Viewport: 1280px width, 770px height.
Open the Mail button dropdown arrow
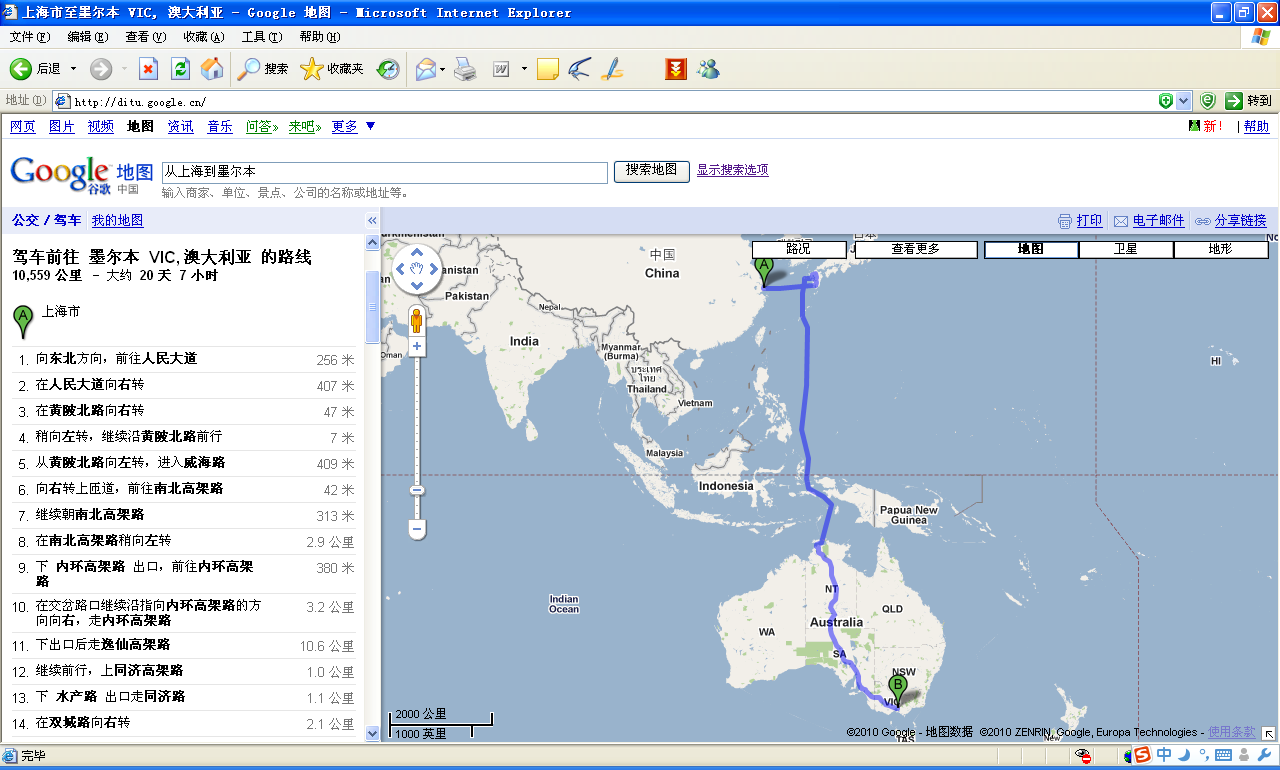click(442, 69)
